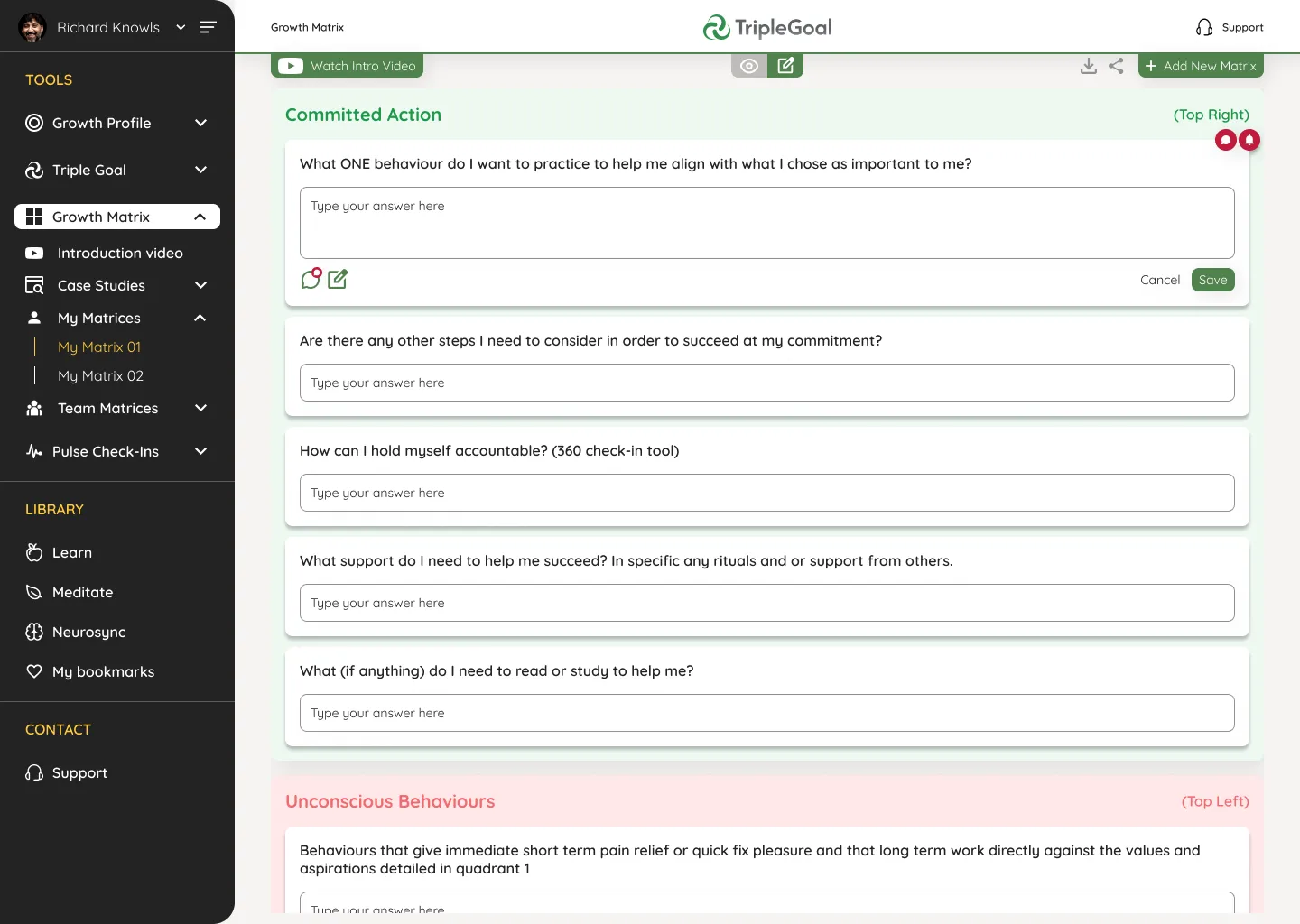This screenshot has height=924, width=1300.
Task: Switch to edit mode with pencil toggle
Action: pyautogui.click(x=785, y=66)
